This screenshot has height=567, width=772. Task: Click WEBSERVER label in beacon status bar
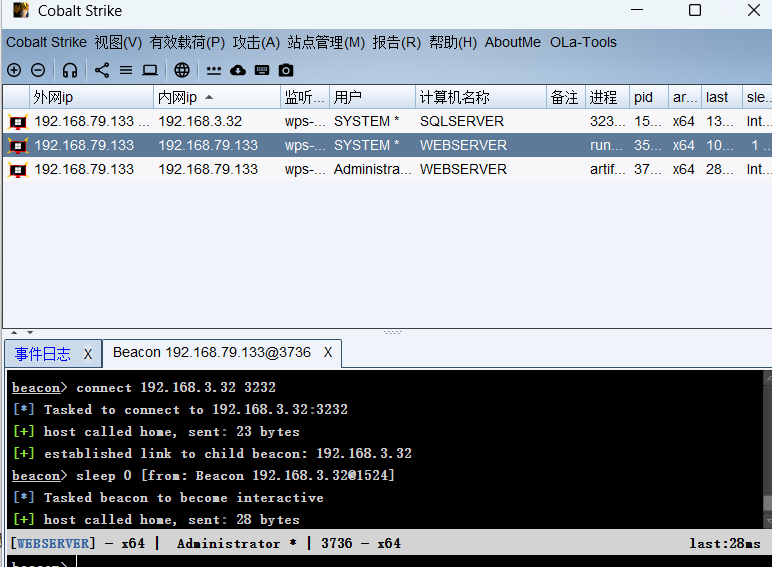[x=53, y=543]
